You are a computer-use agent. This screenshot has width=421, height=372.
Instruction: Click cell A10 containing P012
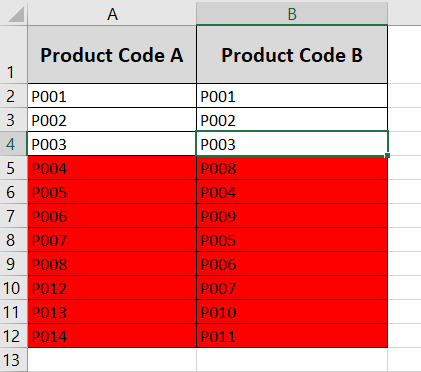pos(112,288)
